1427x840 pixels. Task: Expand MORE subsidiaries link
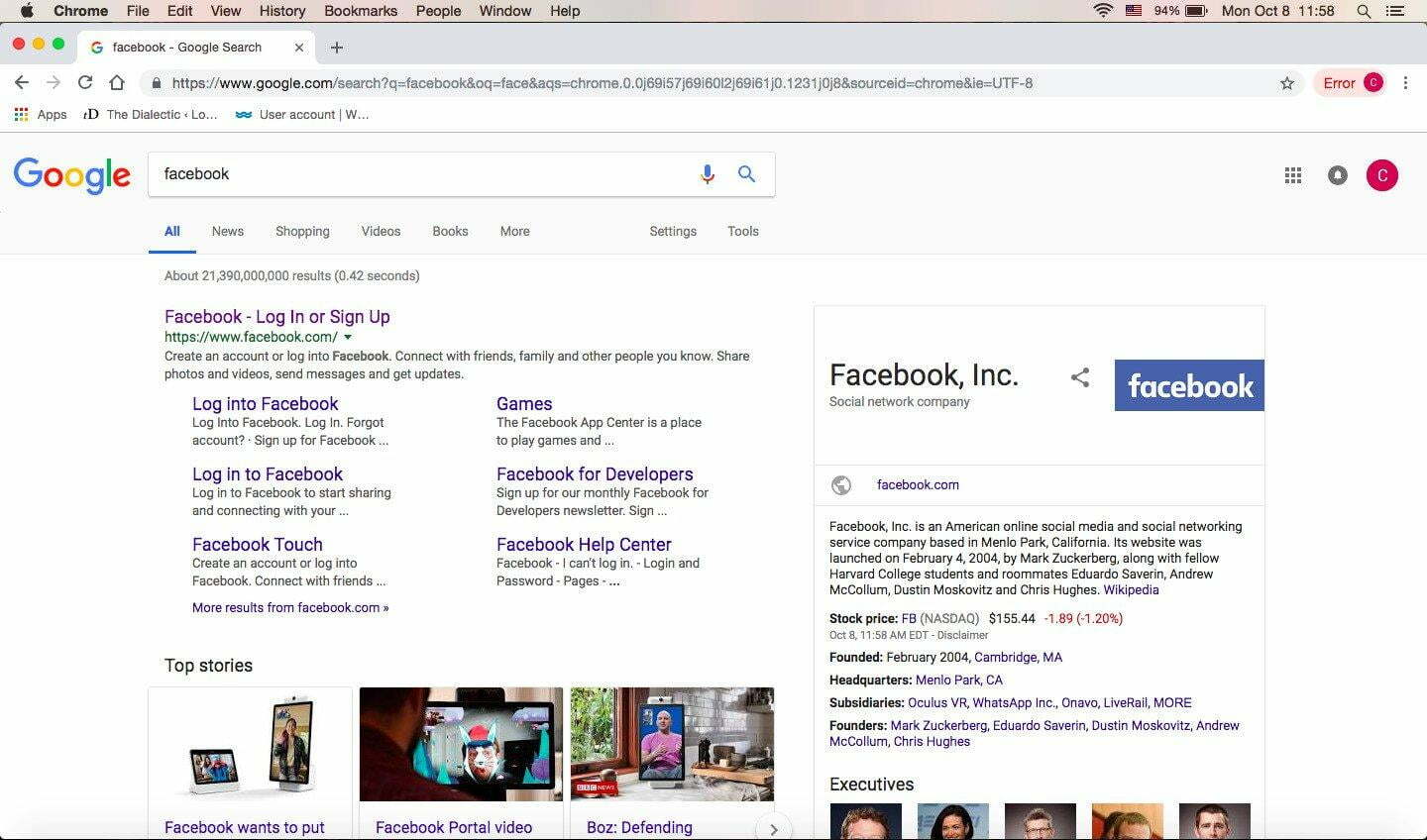pyautogui.click(x=1172, y=702)
